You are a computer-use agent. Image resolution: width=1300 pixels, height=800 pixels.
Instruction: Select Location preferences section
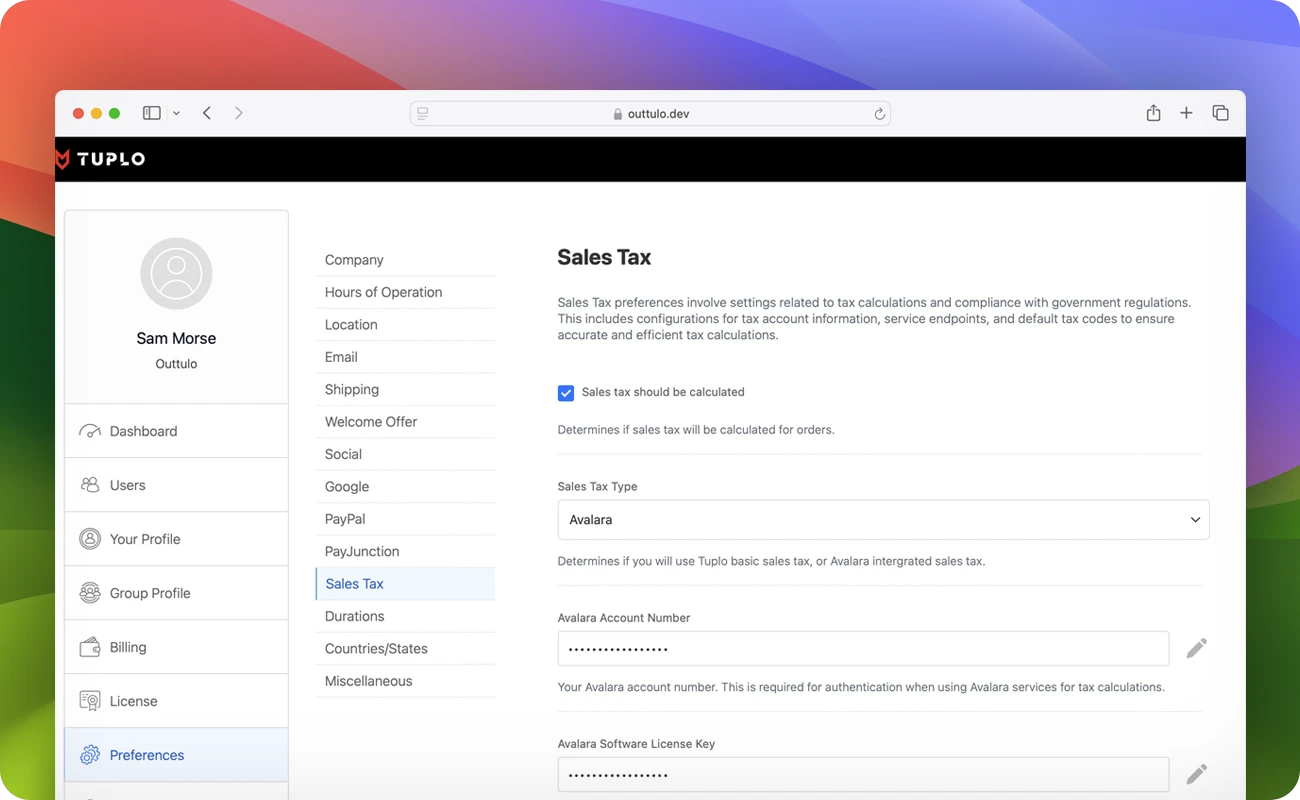(405, 325)
